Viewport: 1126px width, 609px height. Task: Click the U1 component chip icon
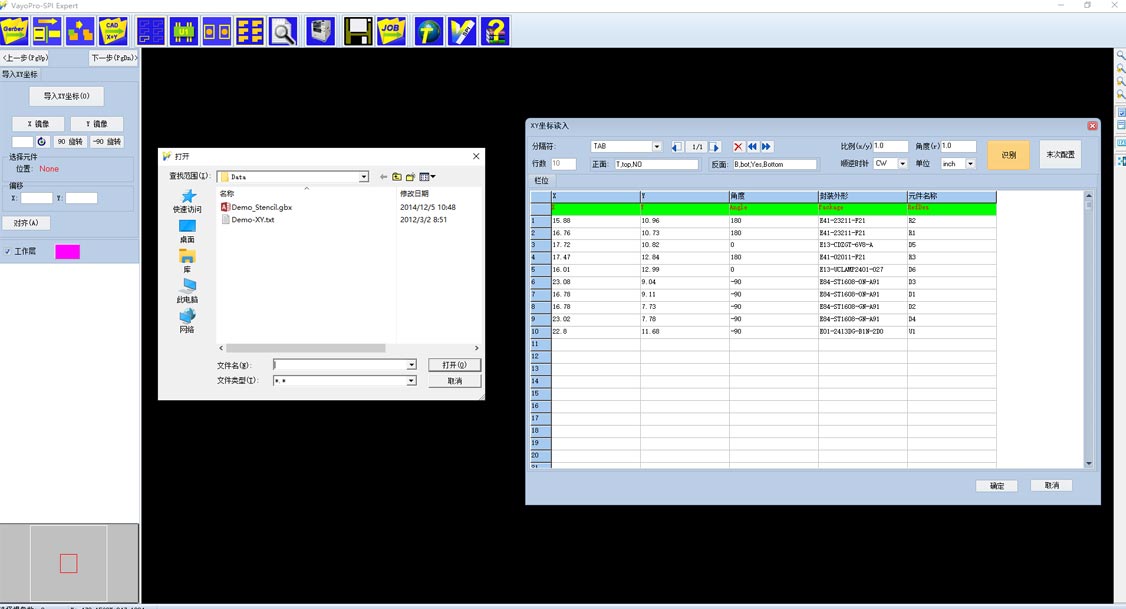pyautogui.click(x=184, y=31)
